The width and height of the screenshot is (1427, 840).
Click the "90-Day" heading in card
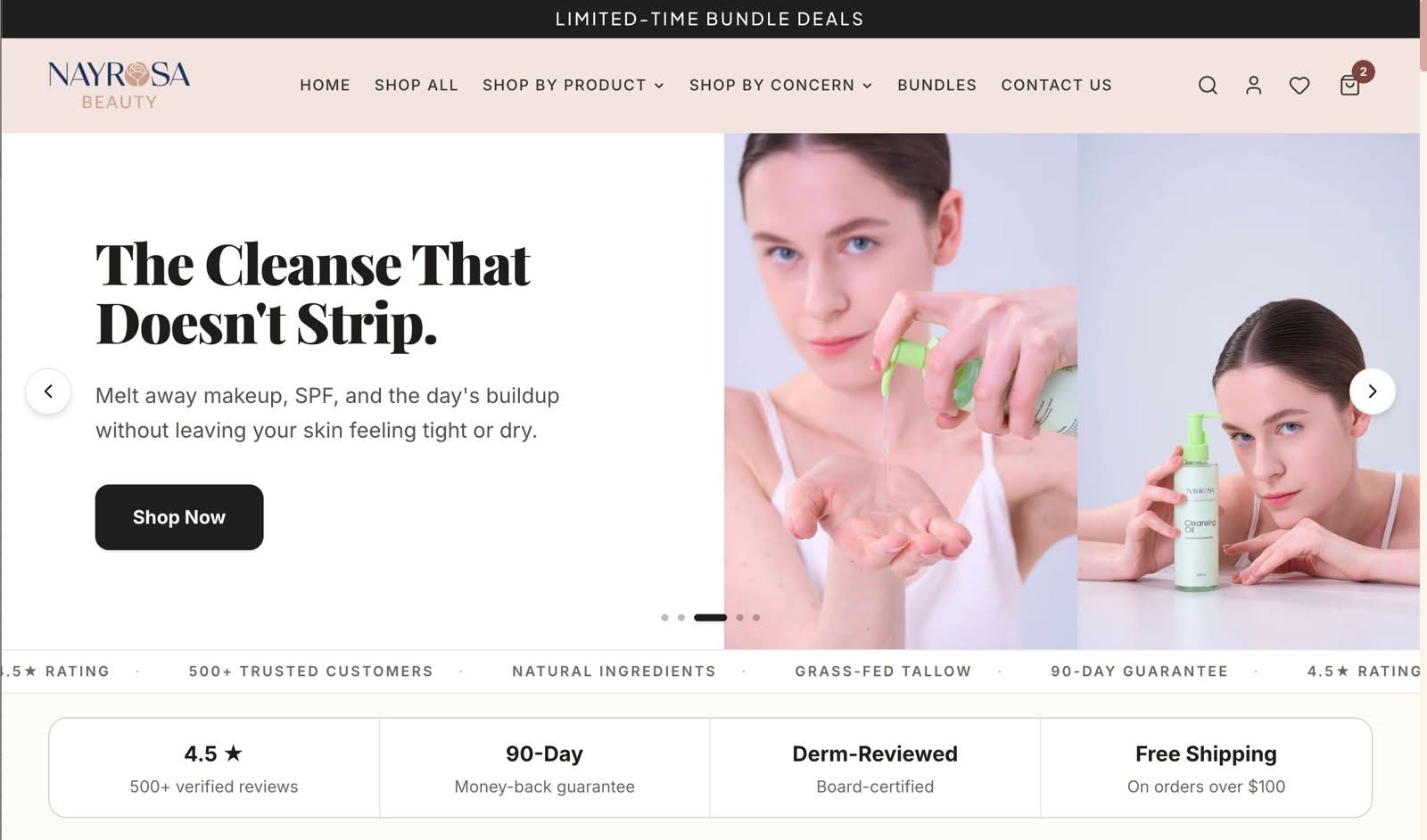tap(544, 754)
